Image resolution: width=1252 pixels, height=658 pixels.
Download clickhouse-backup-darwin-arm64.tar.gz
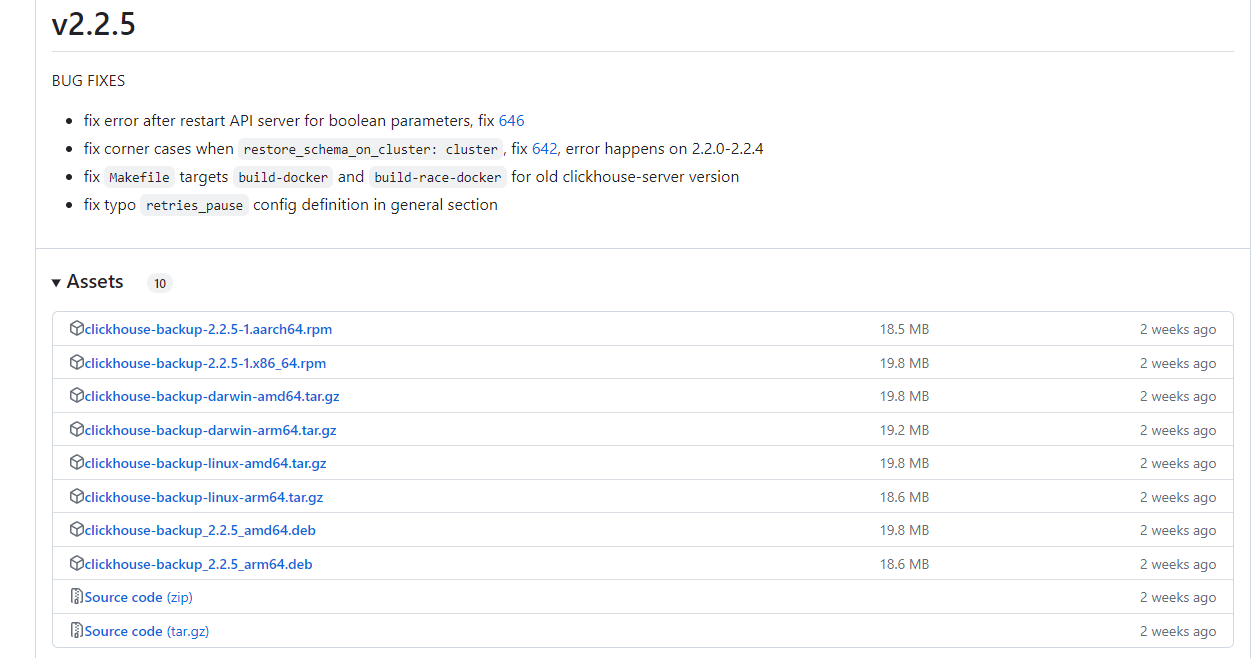[210, 430]
